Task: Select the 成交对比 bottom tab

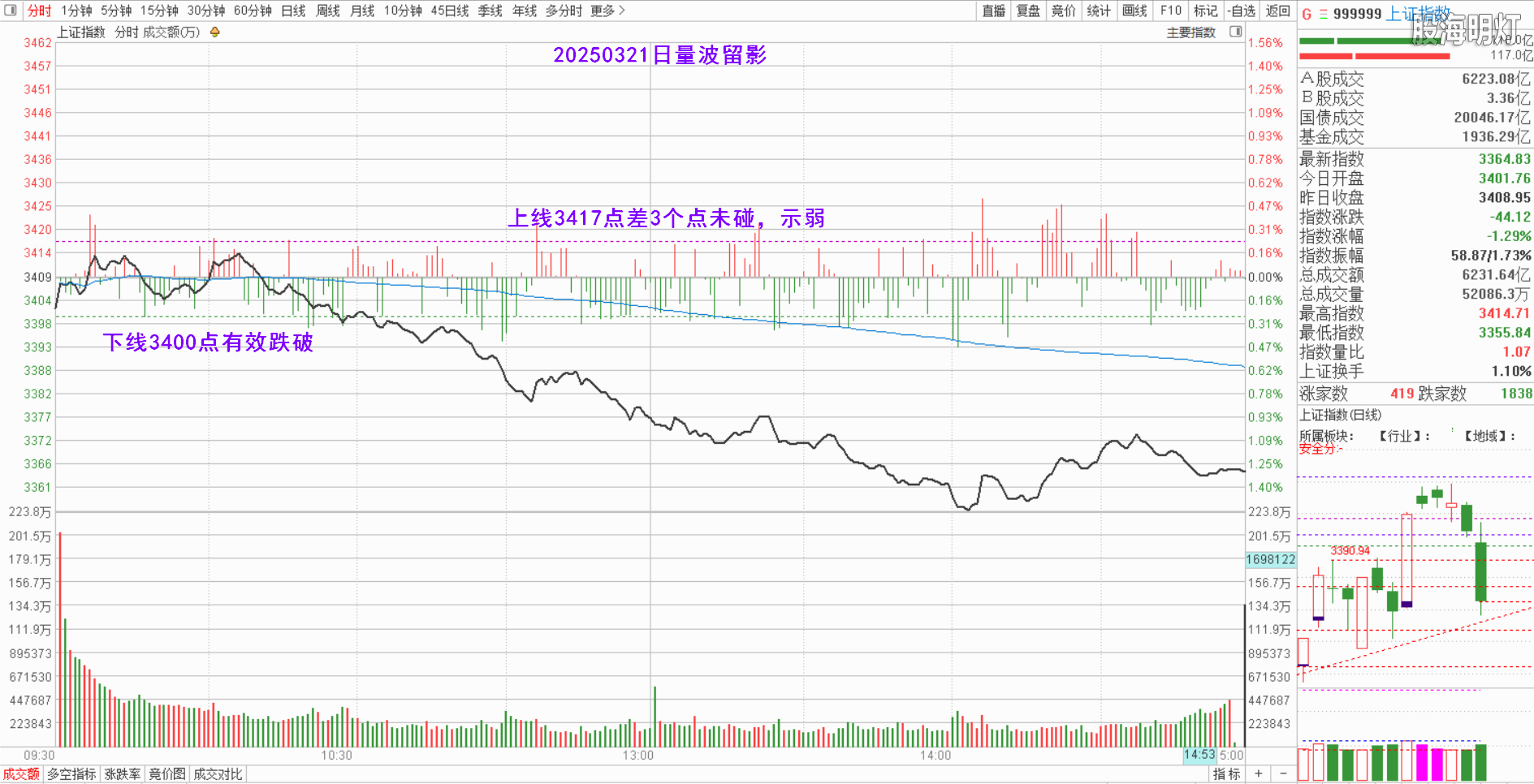Action: (x=218, y=774)
